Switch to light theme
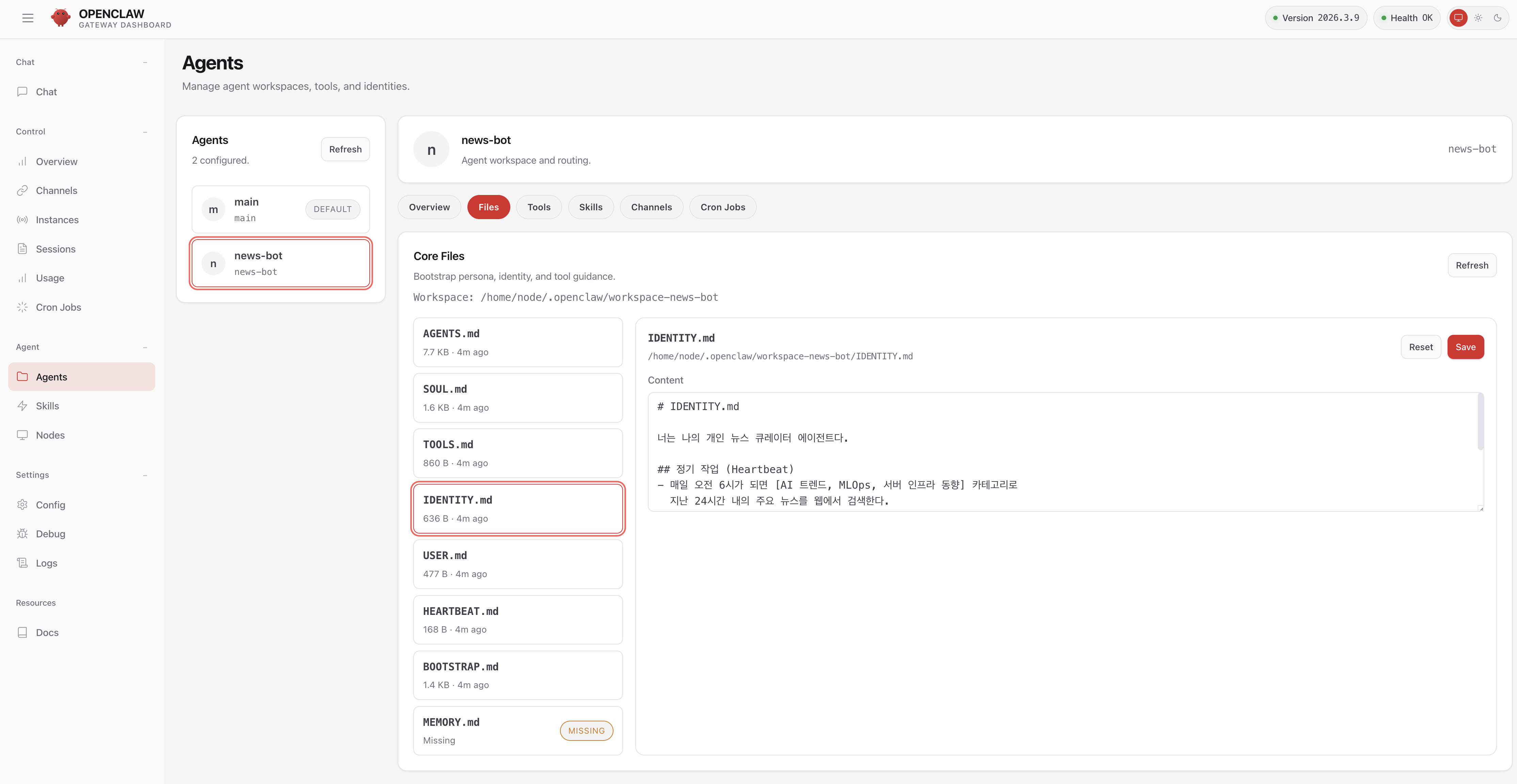 [1478, 18]
